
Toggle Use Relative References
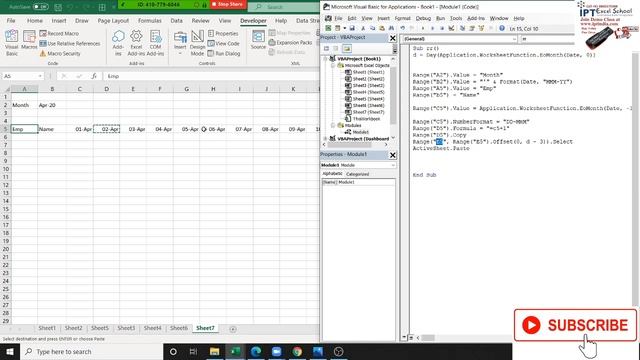point(70,43)
